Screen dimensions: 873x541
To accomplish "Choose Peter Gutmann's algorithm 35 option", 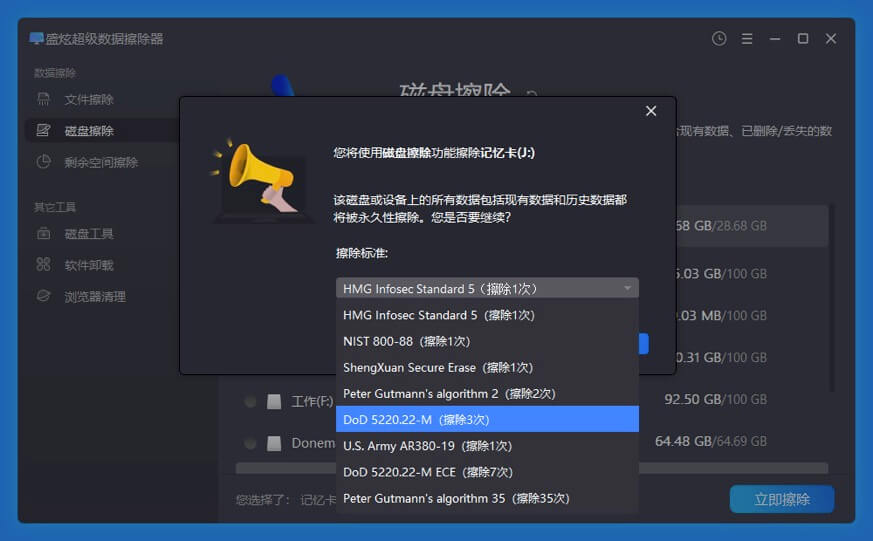I will coord(487,498).
